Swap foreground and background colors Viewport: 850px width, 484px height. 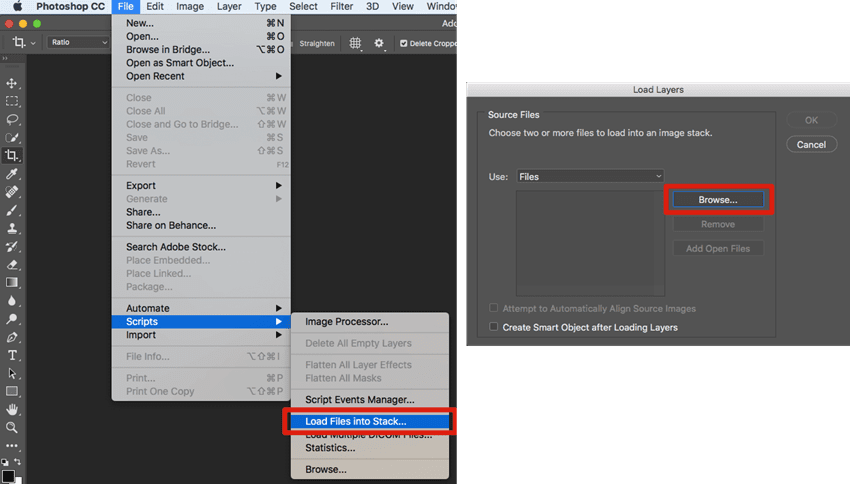(17, 462)
